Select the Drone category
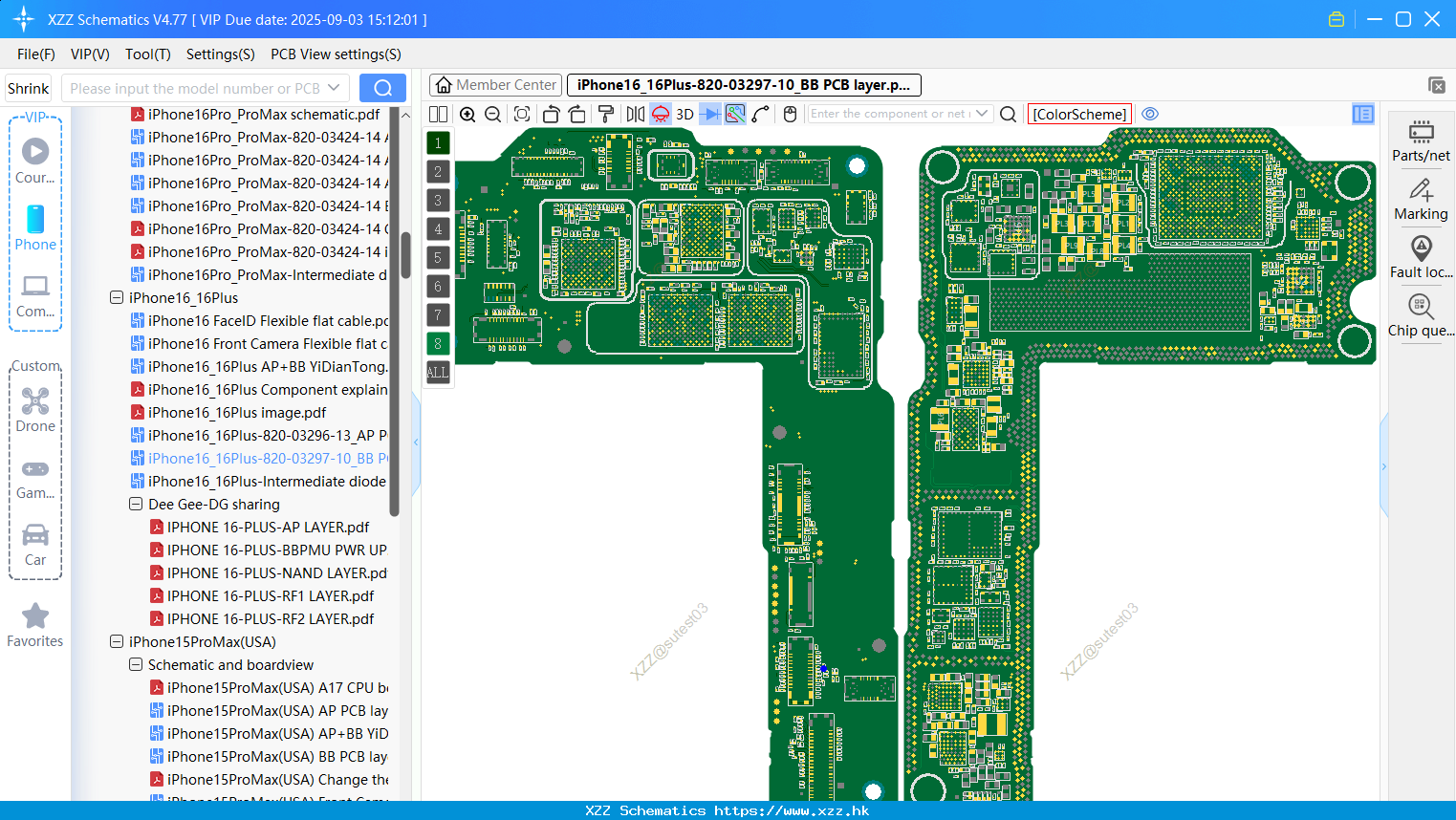 [x=35, y=410]
